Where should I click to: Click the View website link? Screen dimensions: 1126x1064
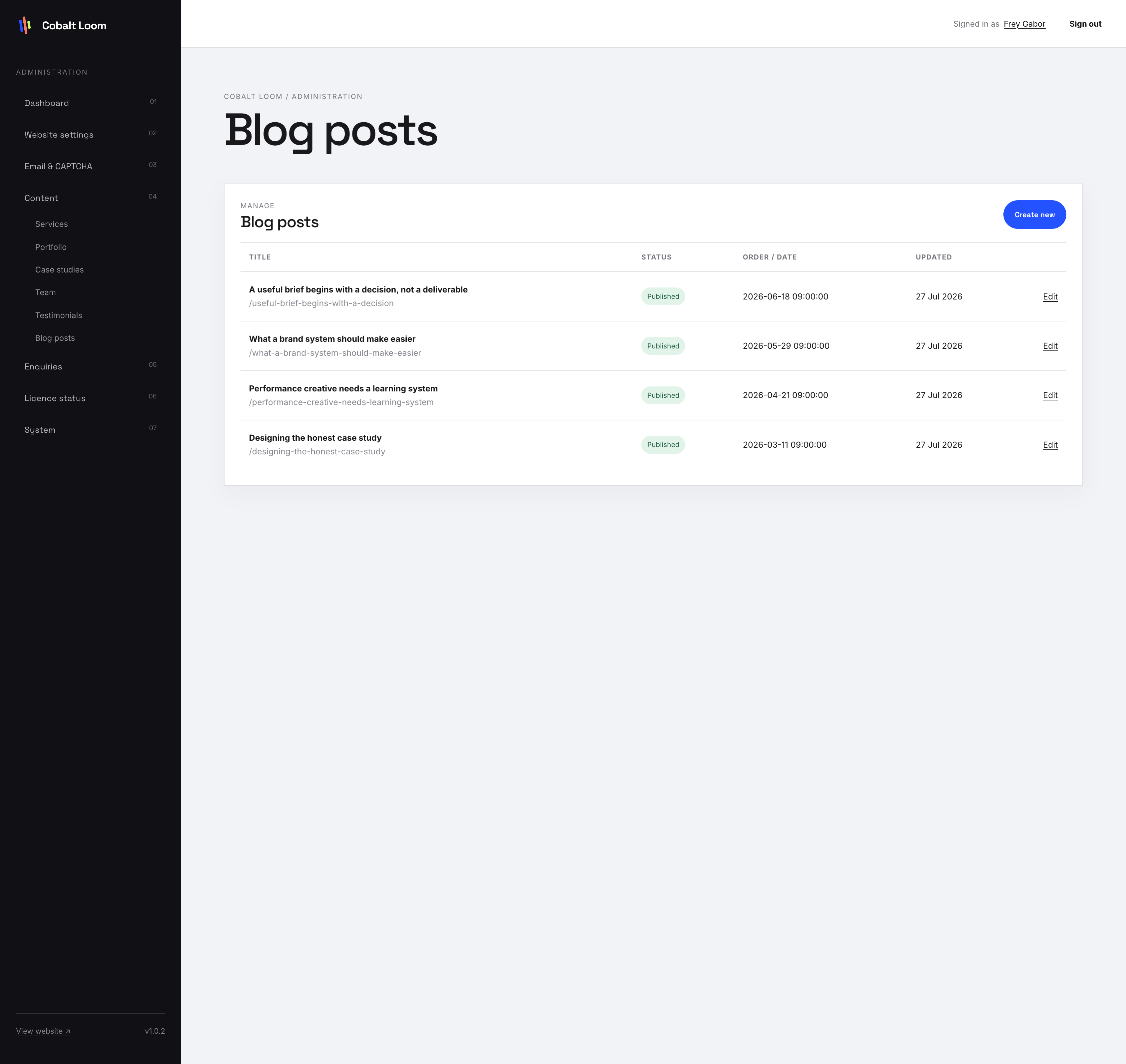(43, 1031)
